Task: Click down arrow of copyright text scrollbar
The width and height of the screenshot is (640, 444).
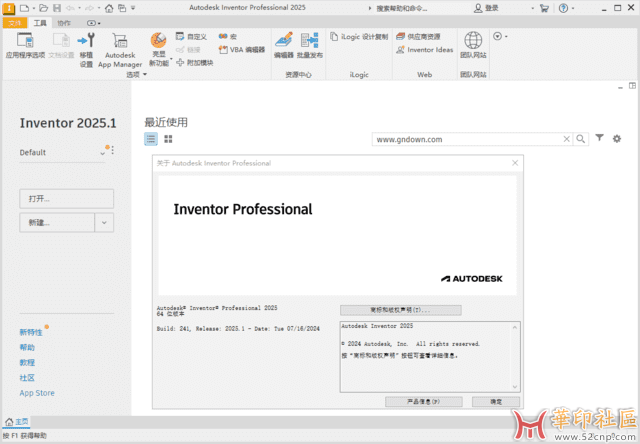Action: point(515,386)
